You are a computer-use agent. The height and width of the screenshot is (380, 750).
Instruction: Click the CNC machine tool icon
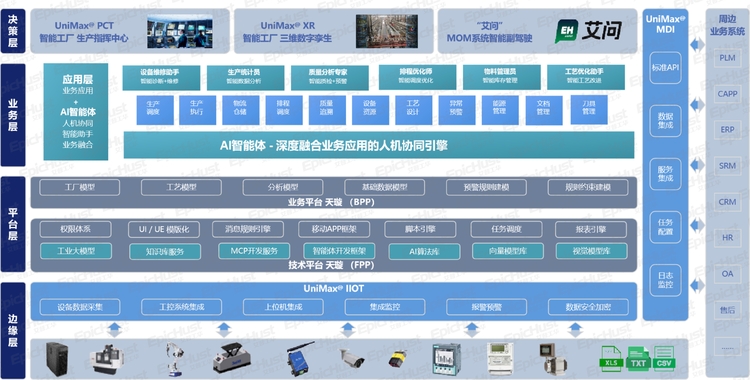tap(107, 359)
